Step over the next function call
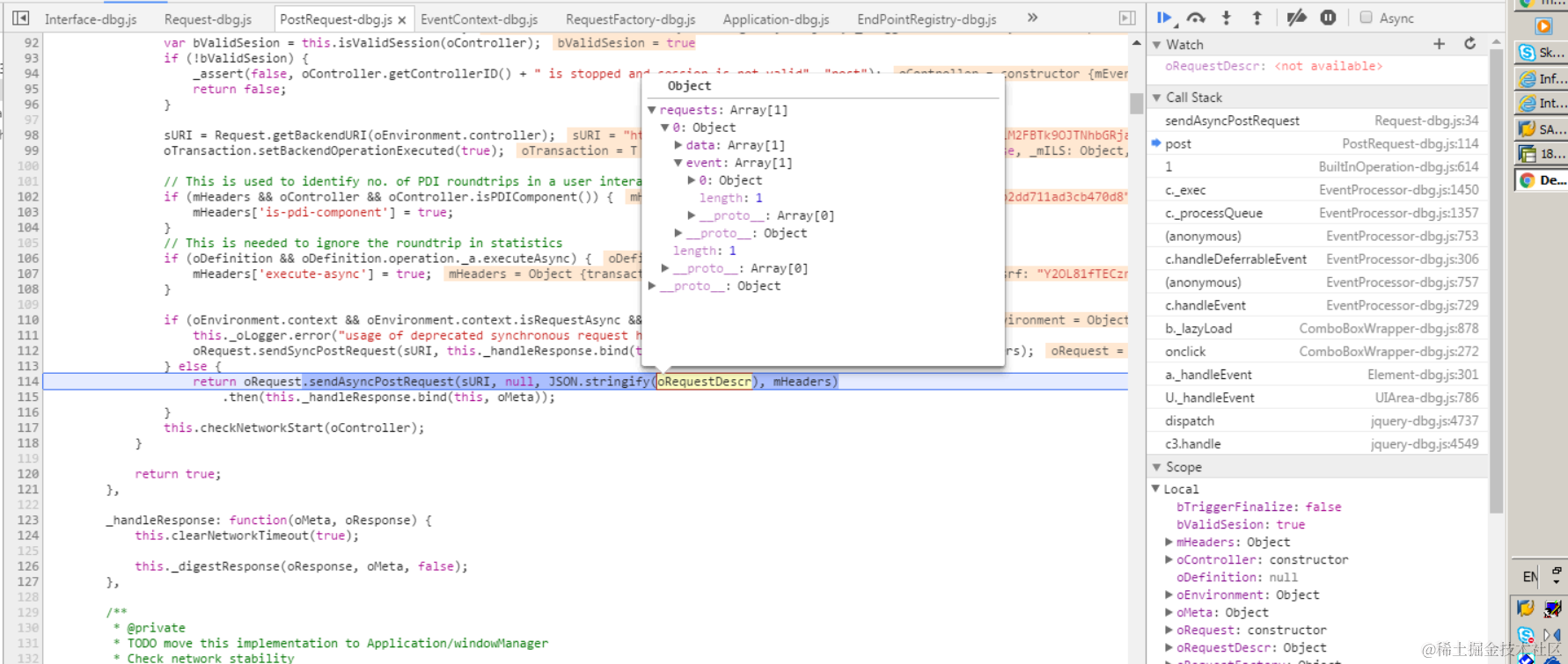 click(1196, 18)
